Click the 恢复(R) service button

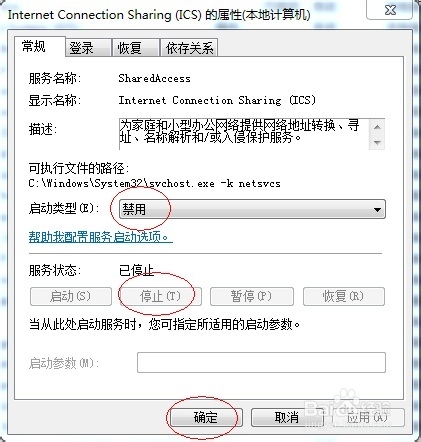click(344, 296)
